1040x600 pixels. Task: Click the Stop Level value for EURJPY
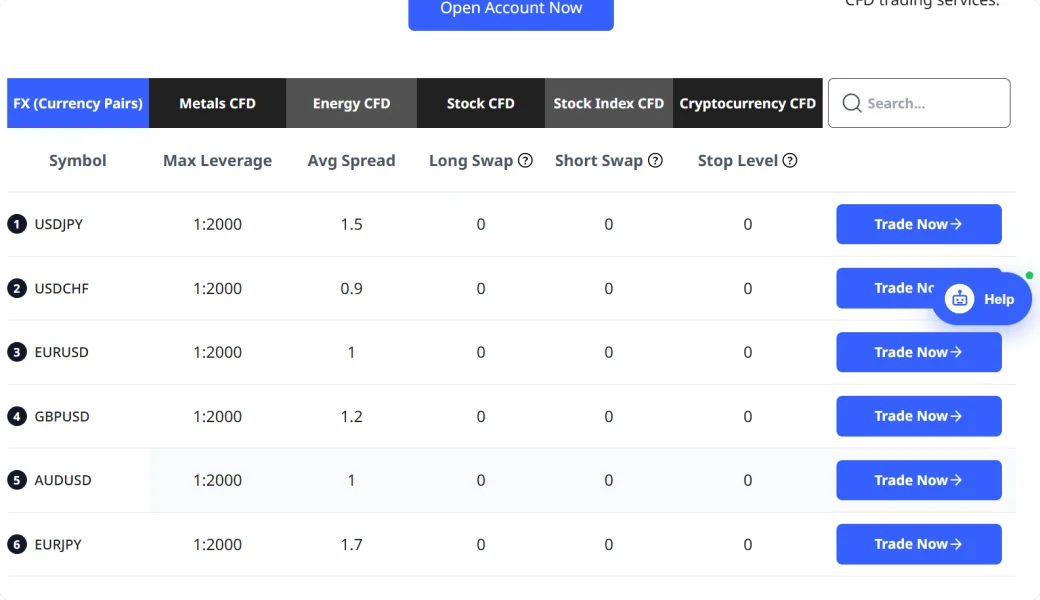(x=748, y=544)
